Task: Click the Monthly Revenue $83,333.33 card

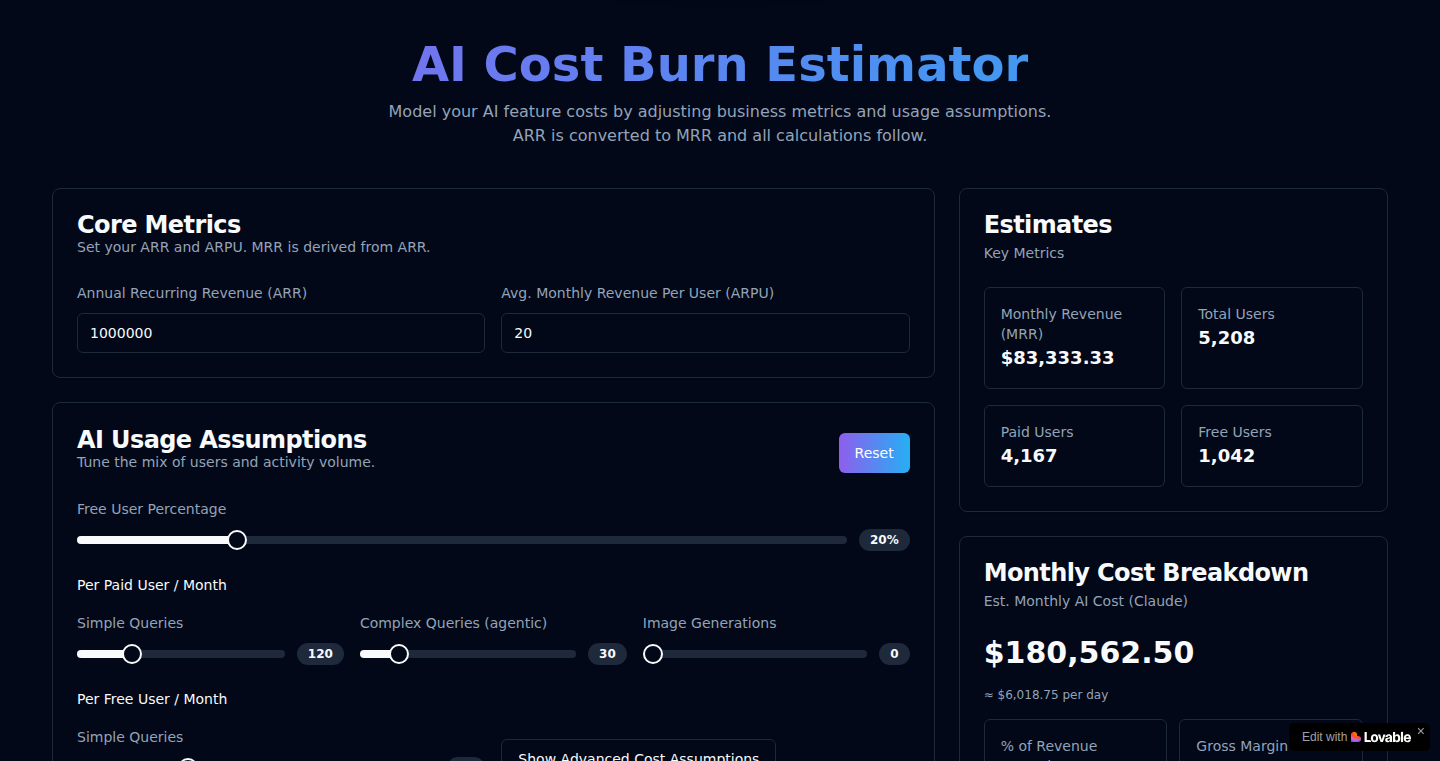Action: (x=1074, y=338)
